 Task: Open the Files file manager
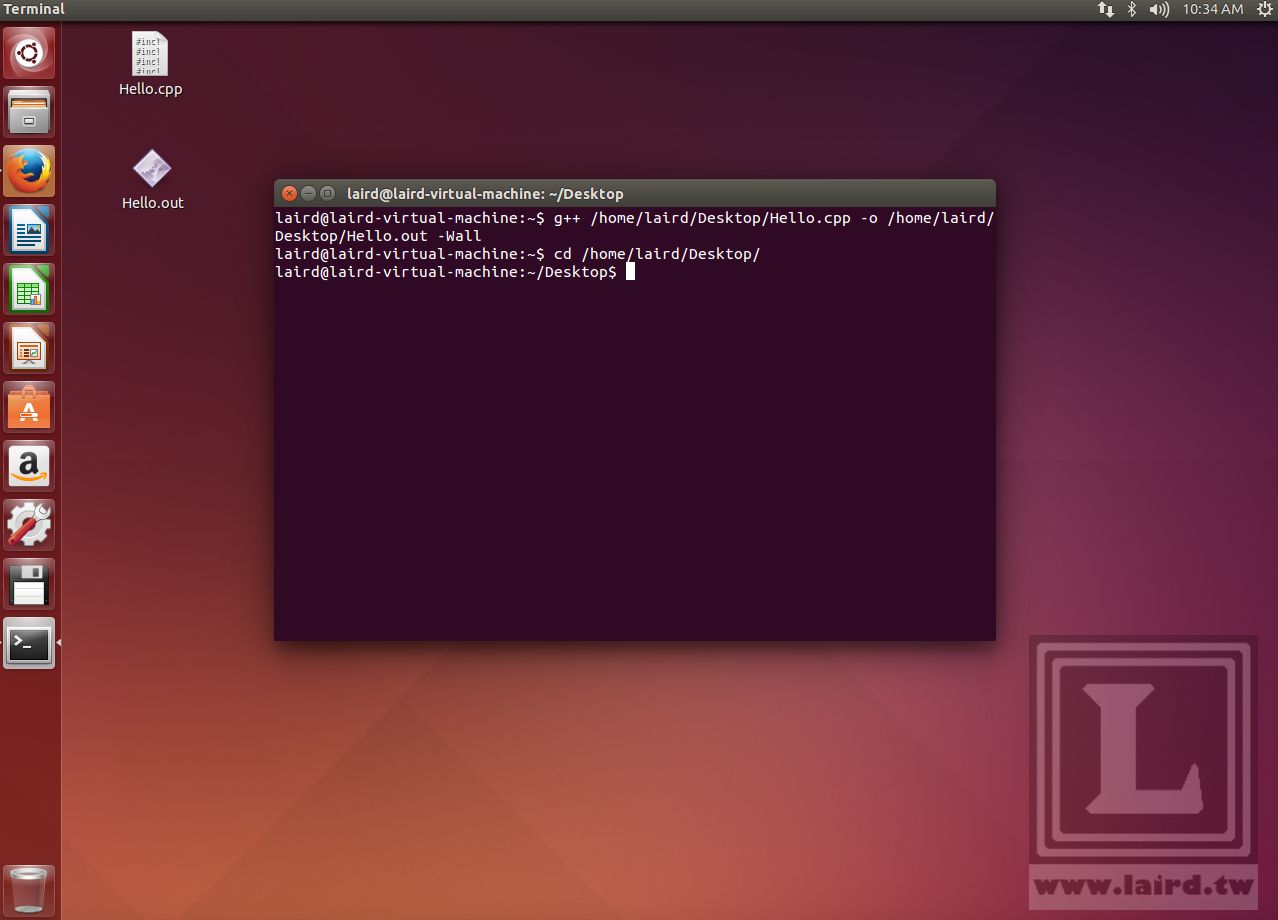pos(29,111)
